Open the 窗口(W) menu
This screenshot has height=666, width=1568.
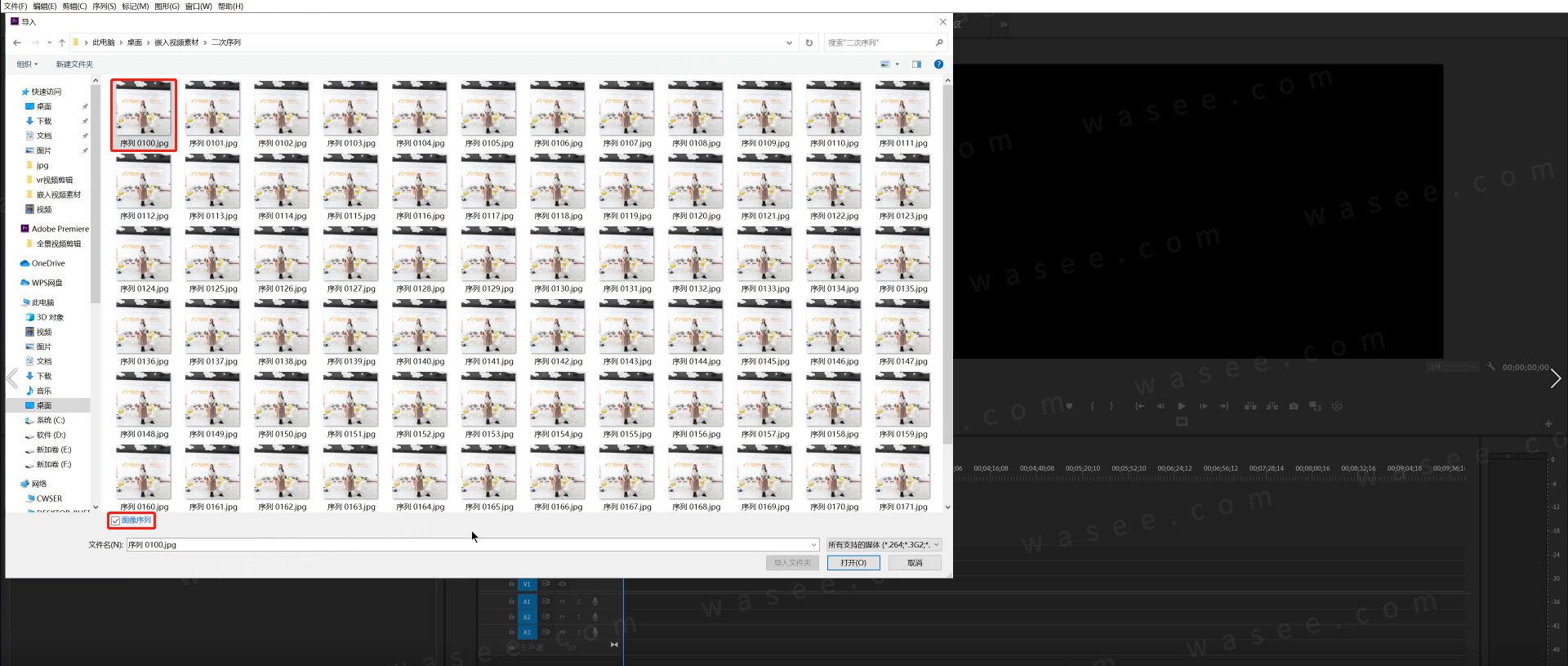[198, 7]
